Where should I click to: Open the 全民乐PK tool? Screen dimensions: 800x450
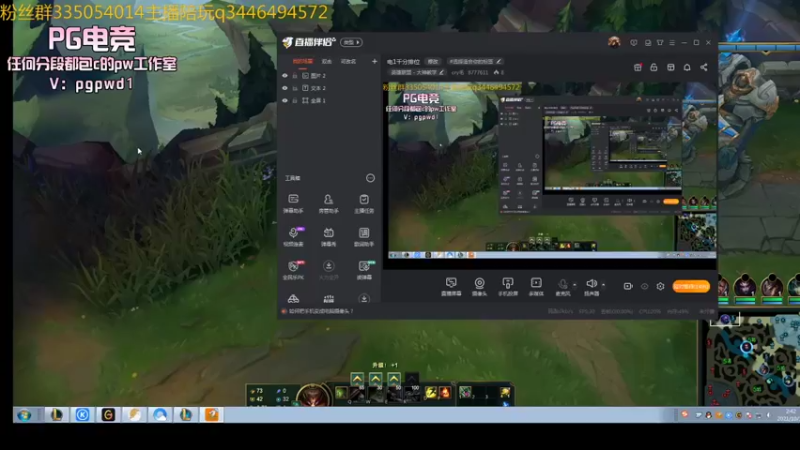293,270
